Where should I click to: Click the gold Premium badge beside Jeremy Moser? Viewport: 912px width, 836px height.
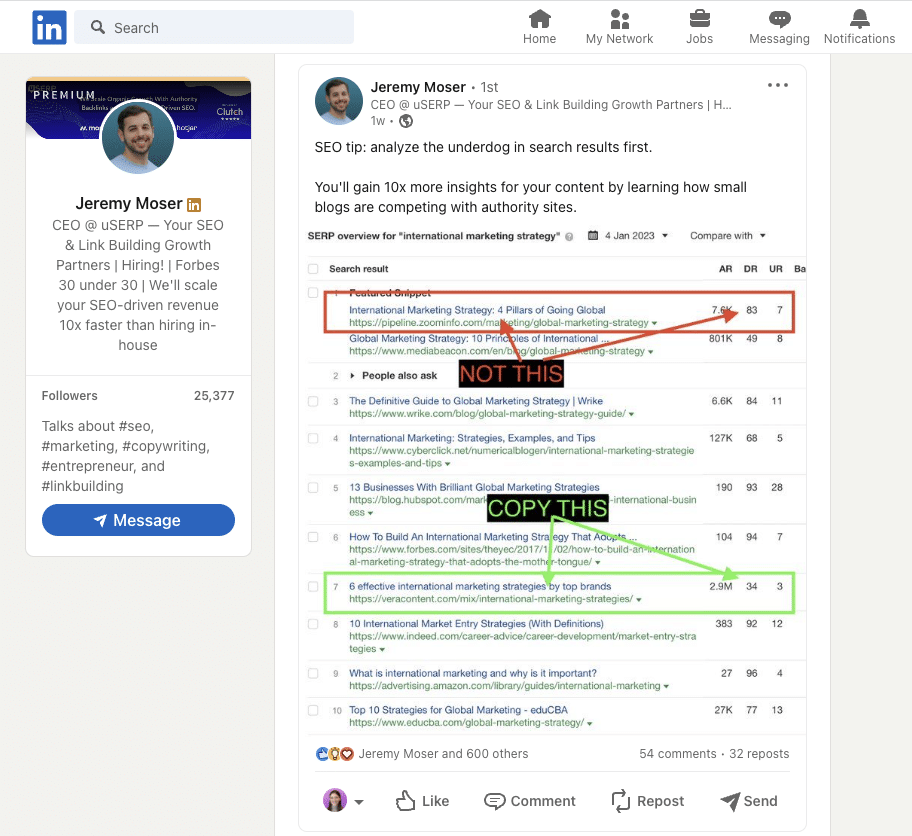point(194,205)
